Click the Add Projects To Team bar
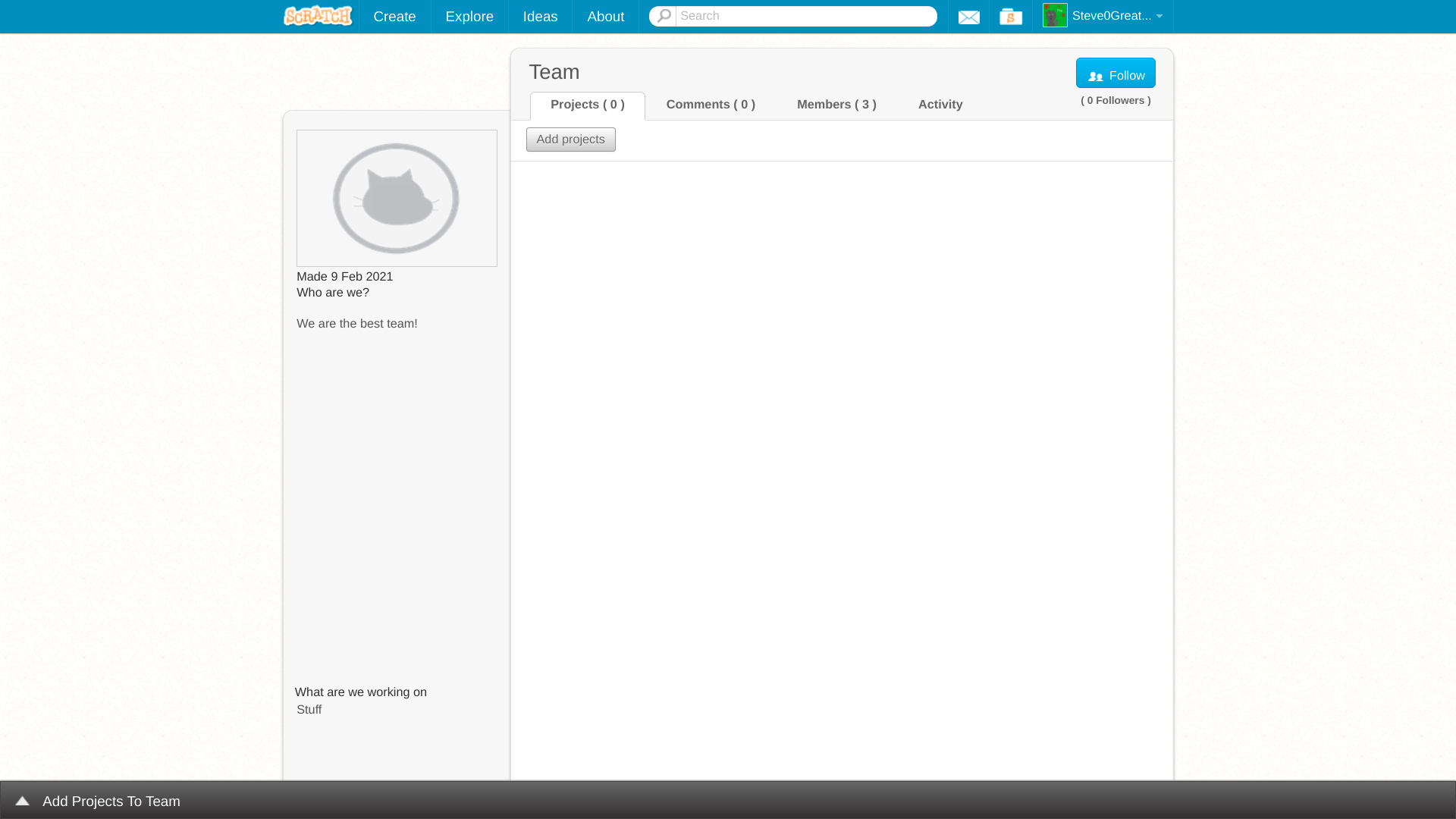The width and height of the screenshot is (1456, 819). pos(111,801)
